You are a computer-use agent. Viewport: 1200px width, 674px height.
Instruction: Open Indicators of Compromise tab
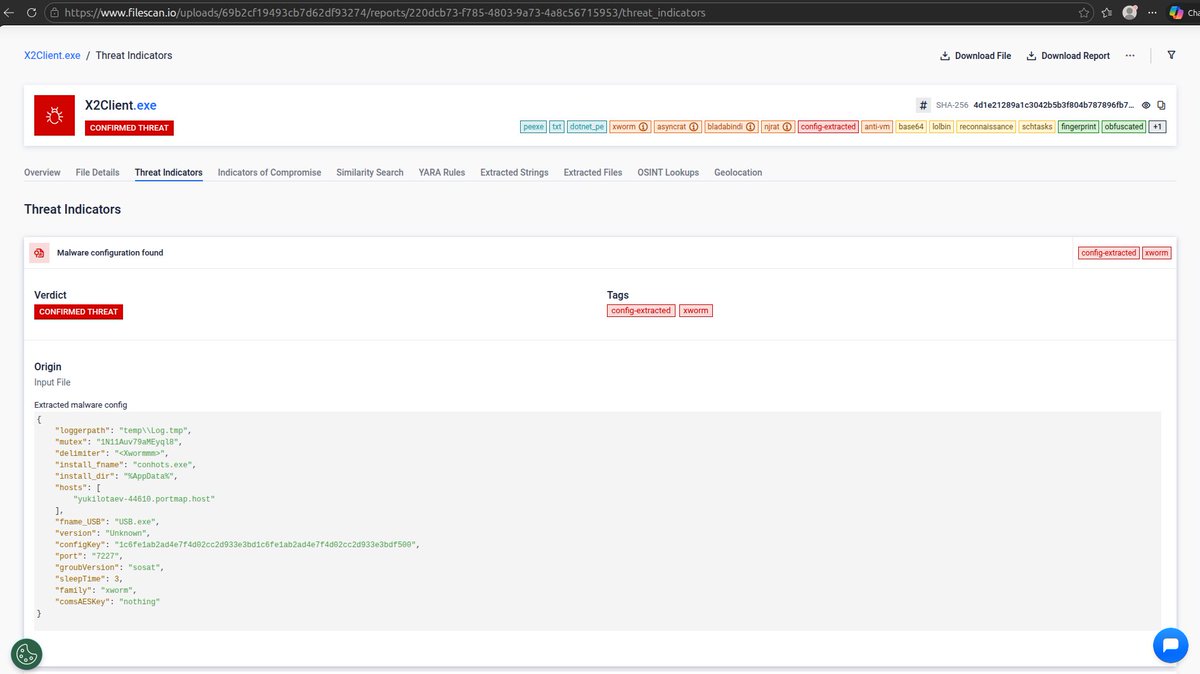(x=269, y=172)
